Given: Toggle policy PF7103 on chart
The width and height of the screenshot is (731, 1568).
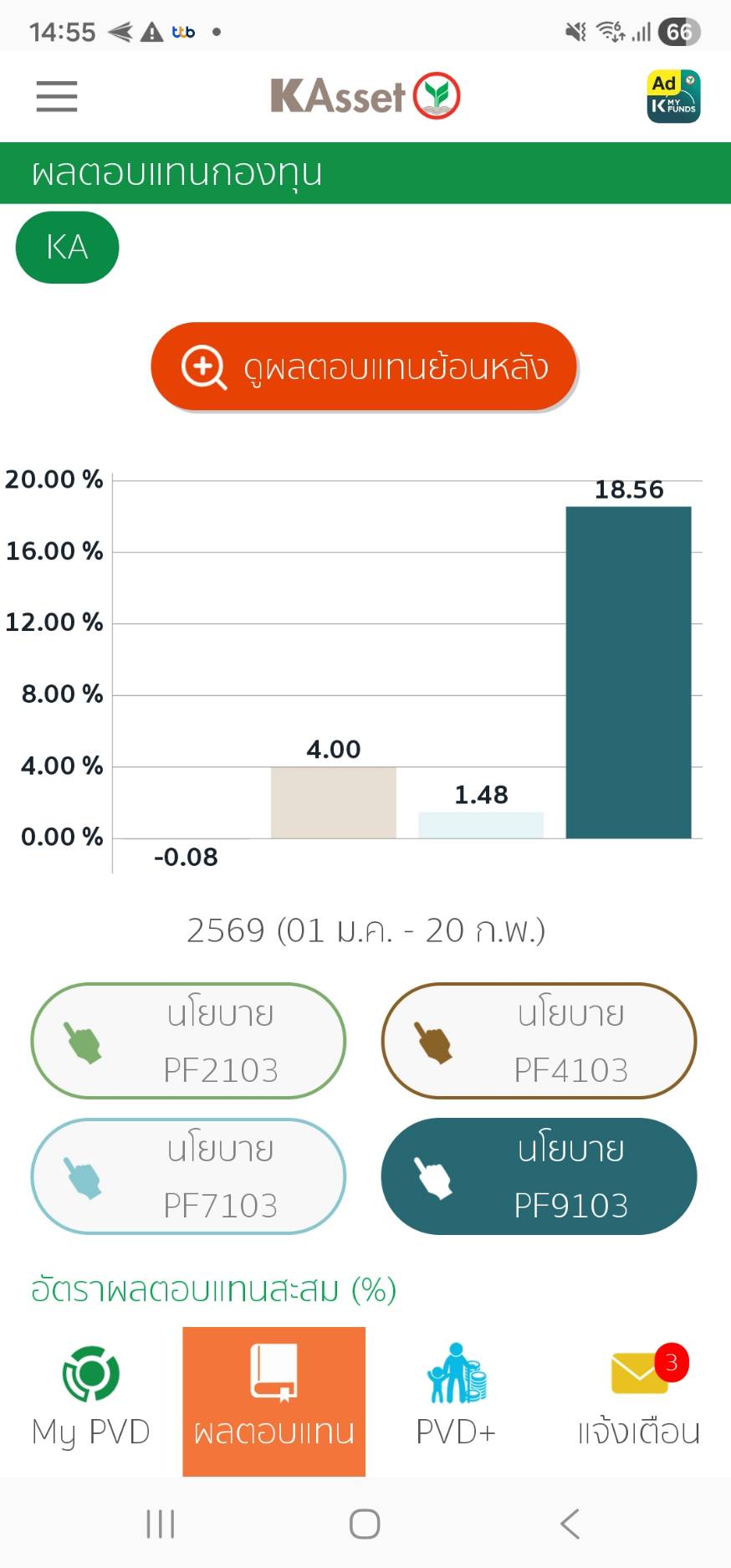Looking at the screenshot, I should point(188,1176).
